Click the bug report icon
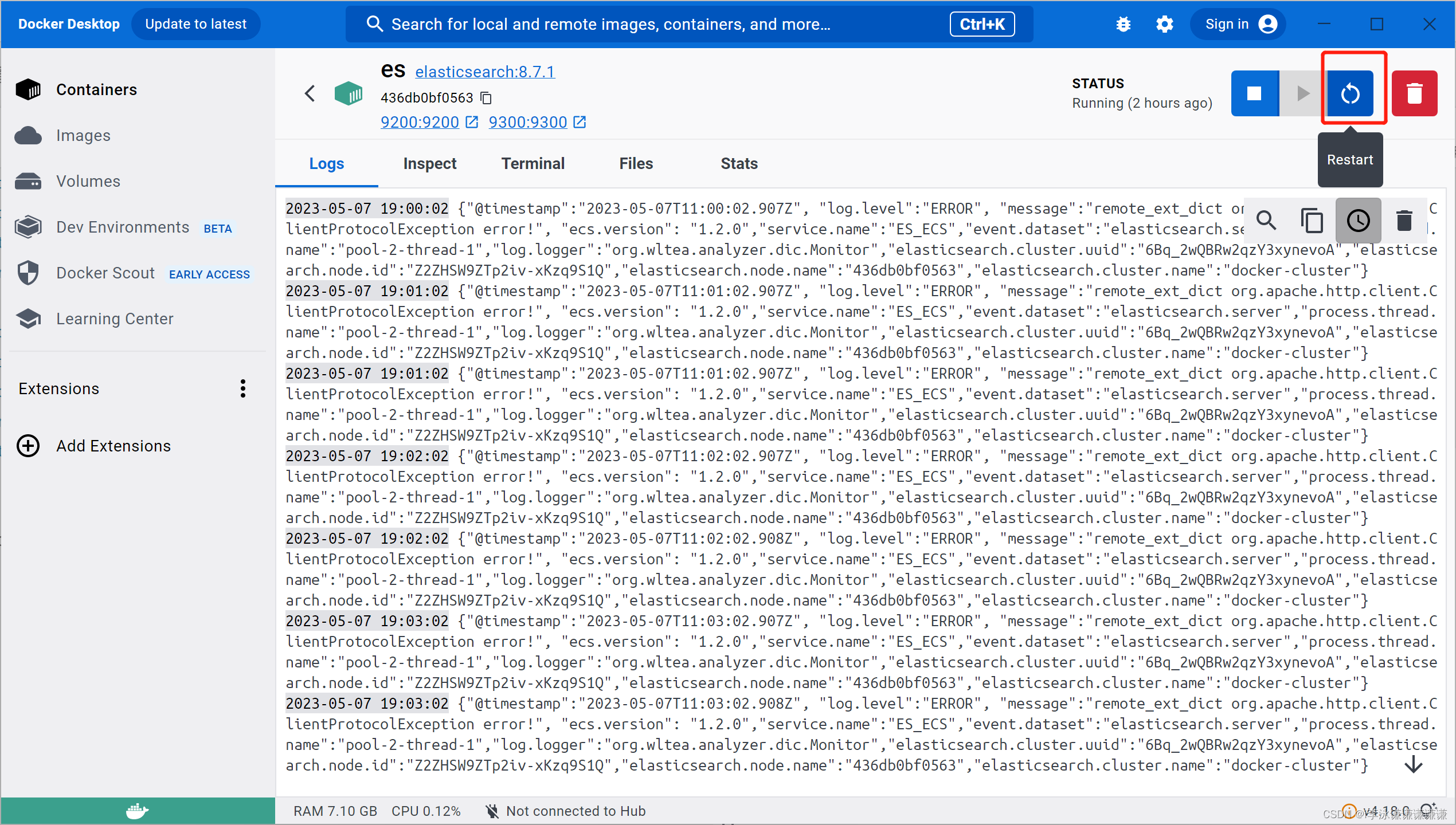Screen dimensions: 1456x825 click(1123, 24)
